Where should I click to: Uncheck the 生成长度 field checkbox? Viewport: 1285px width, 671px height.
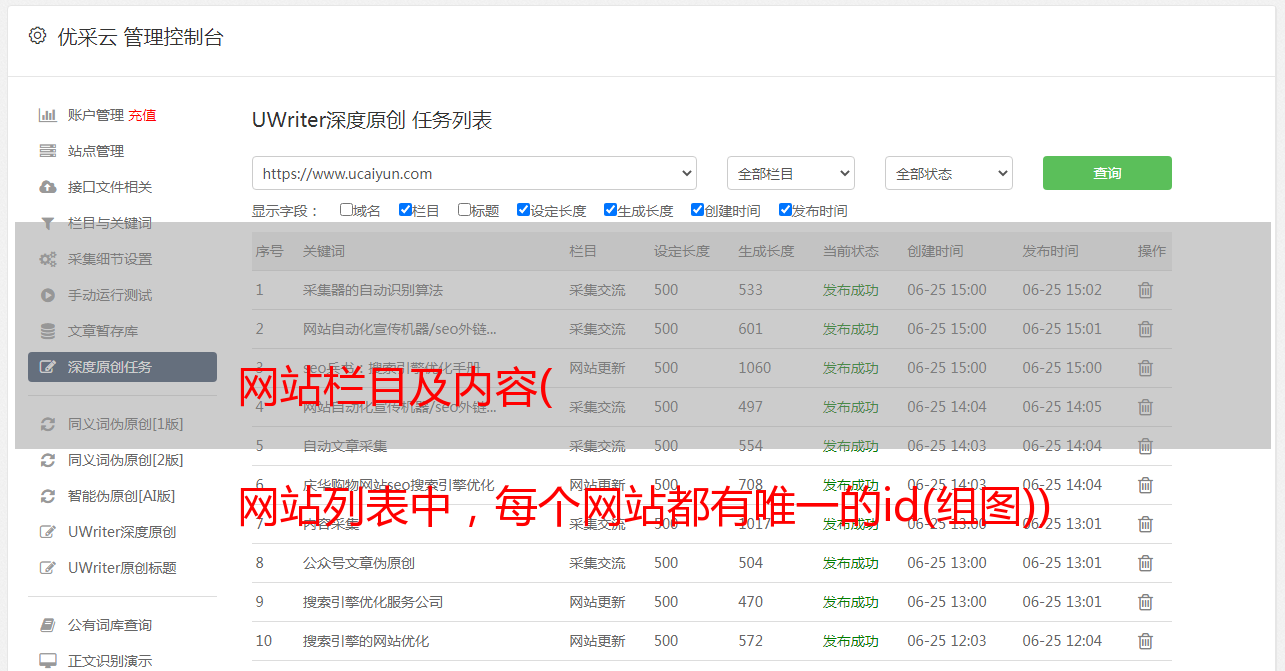(610, 210)
